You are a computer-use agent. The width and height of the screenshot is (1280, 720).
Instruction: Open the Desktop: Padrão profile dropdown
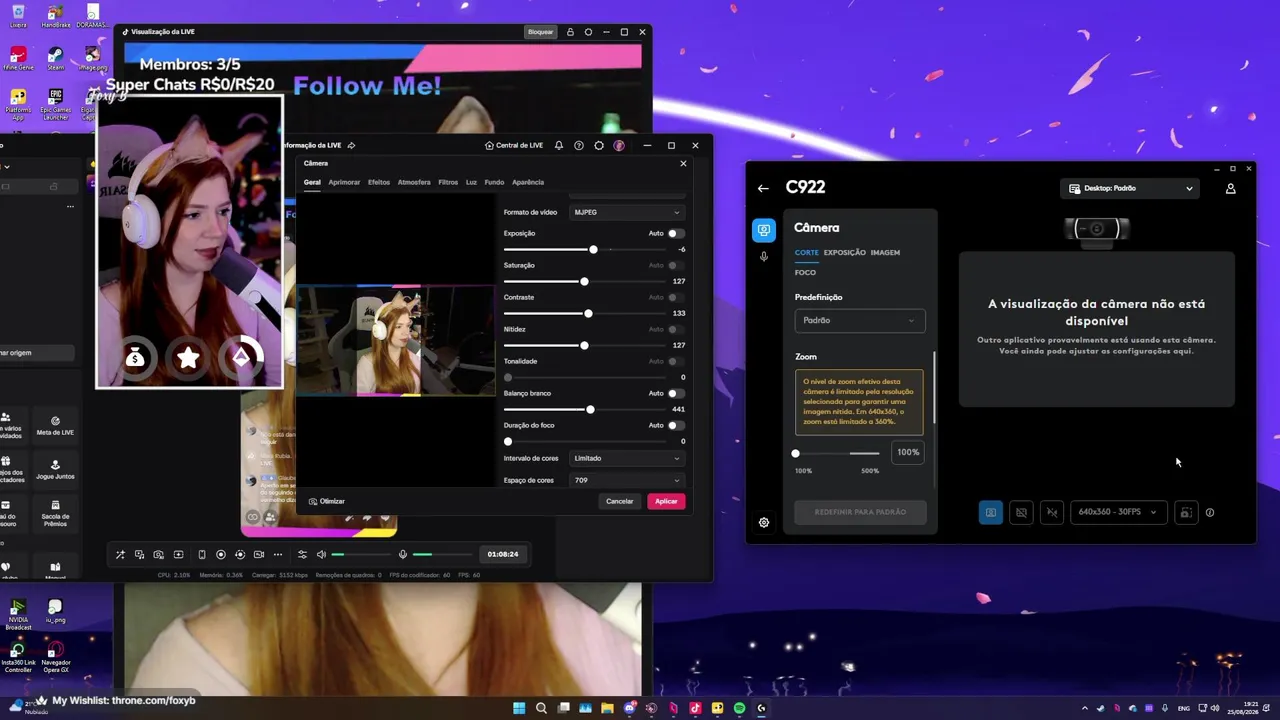(x=1130, y=188)
